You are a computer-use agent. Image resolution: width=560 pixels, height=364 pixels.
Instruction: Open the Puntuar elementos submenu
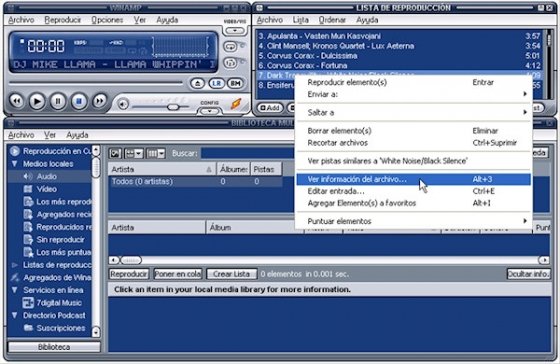coord(413,221)
